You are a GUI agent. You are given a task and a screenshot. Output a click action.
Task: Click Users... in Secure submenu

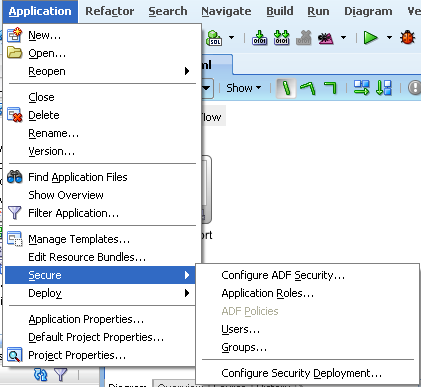[x=307, y=329]
